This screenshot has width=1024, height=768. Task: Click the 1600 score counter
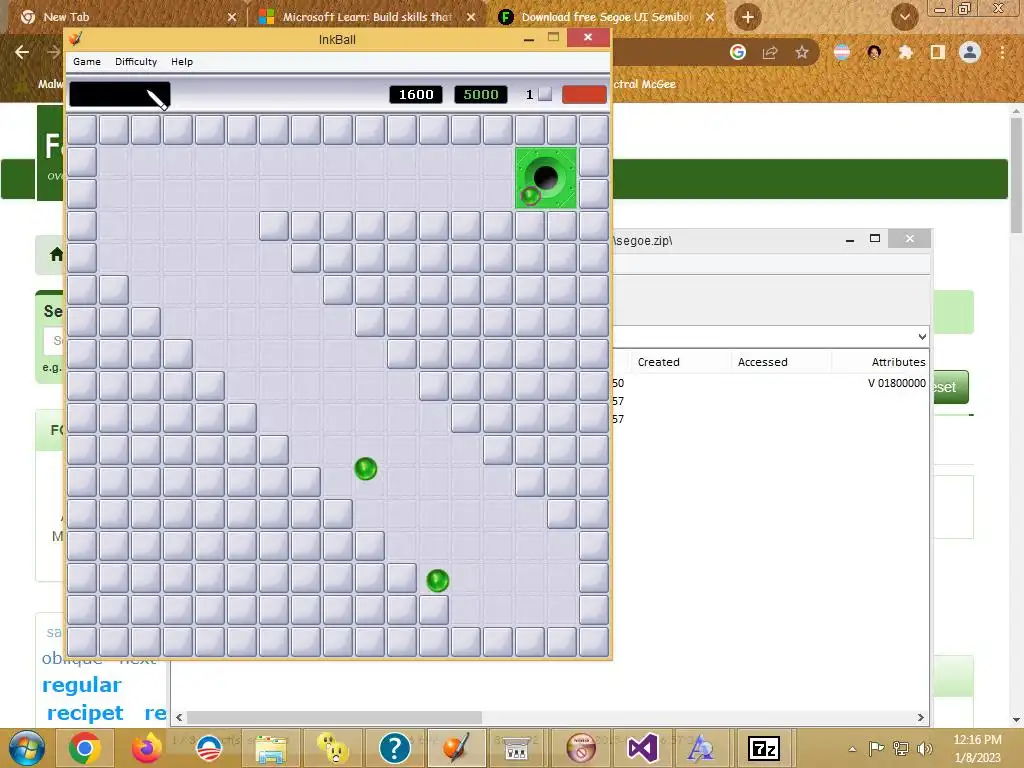click(x=416, y=95)
